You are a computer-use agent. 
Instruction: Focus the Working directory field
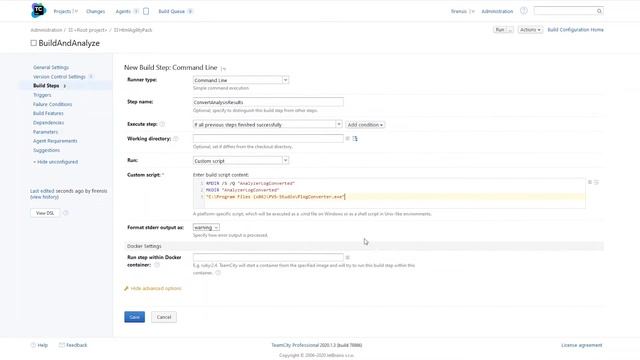point(268,139)
